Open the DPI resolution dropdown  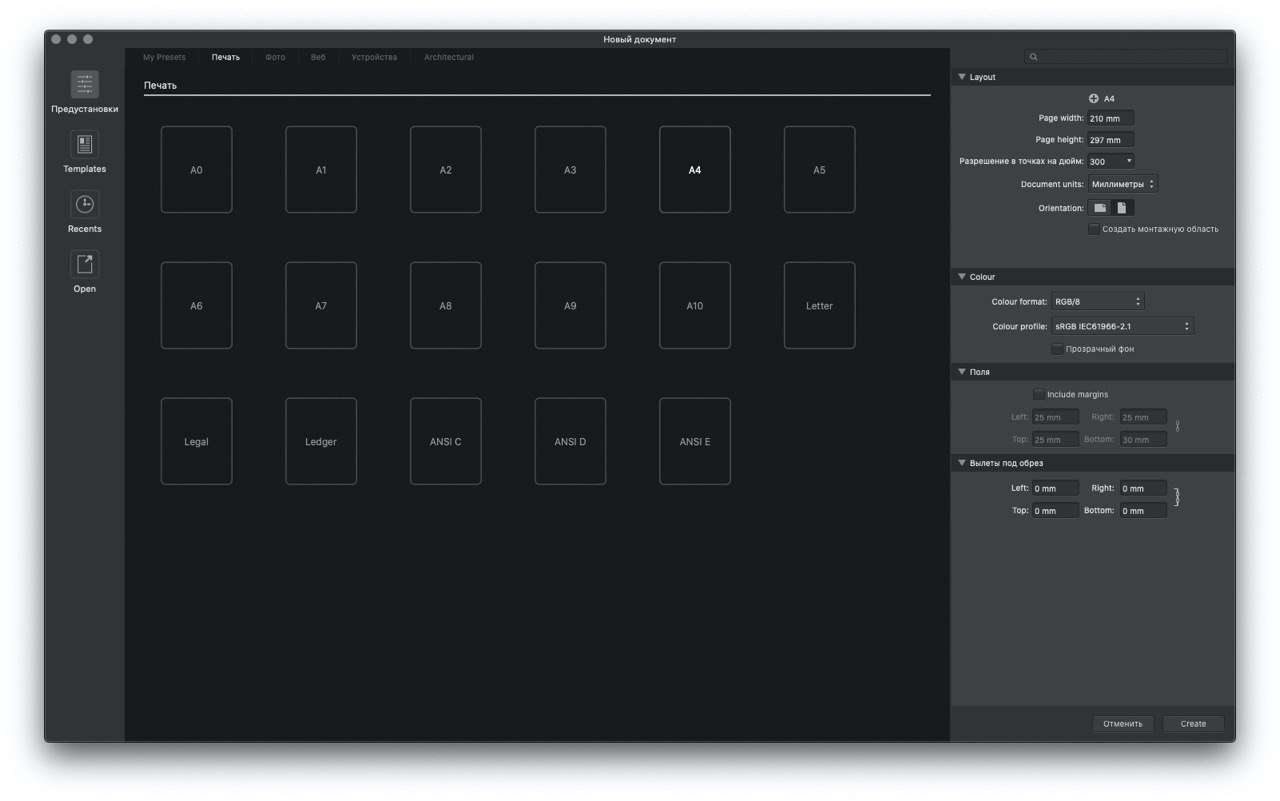click(x=1111, y=161)
